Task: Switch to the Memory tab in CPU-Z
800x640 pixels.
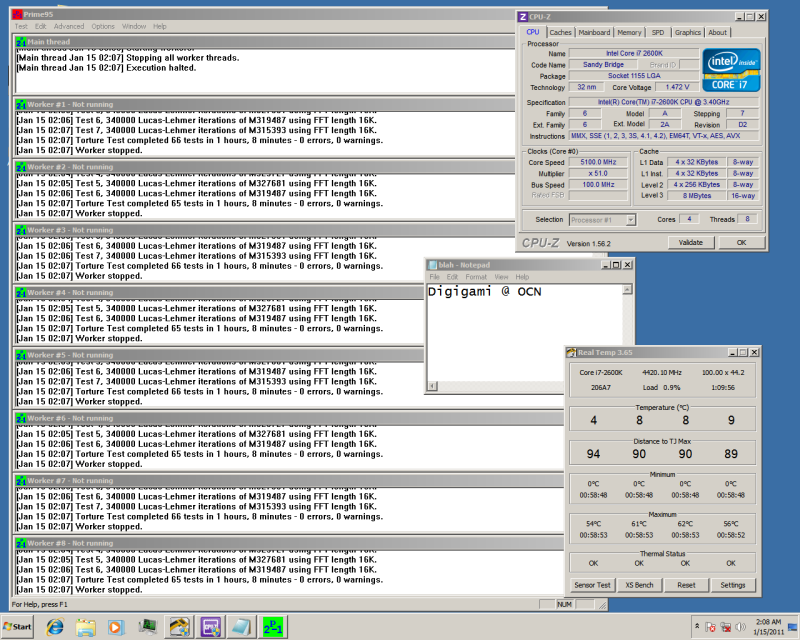Action: (629, 32)
